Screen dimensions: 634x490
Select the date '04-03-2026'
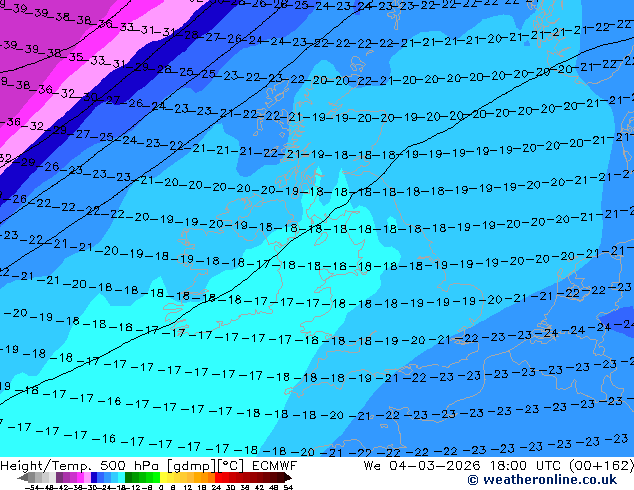[435, 466]
